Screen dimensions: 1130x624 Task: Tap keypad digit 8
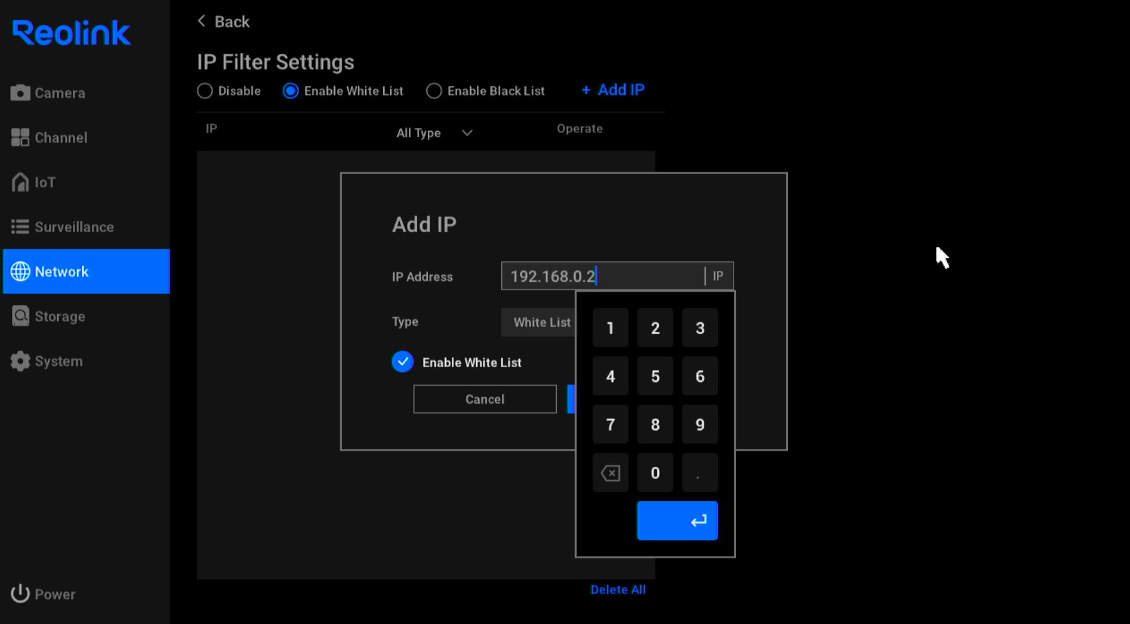pyautogui.click(x=655, y=424)
